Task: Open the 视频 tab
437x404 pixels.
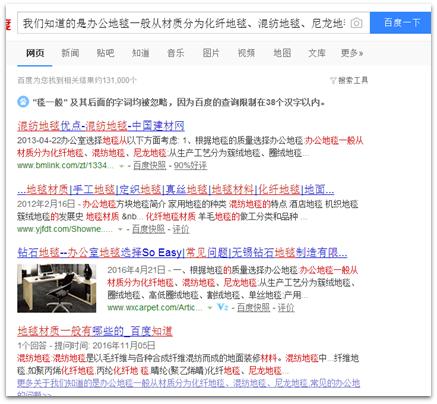Action: point(246,53)
